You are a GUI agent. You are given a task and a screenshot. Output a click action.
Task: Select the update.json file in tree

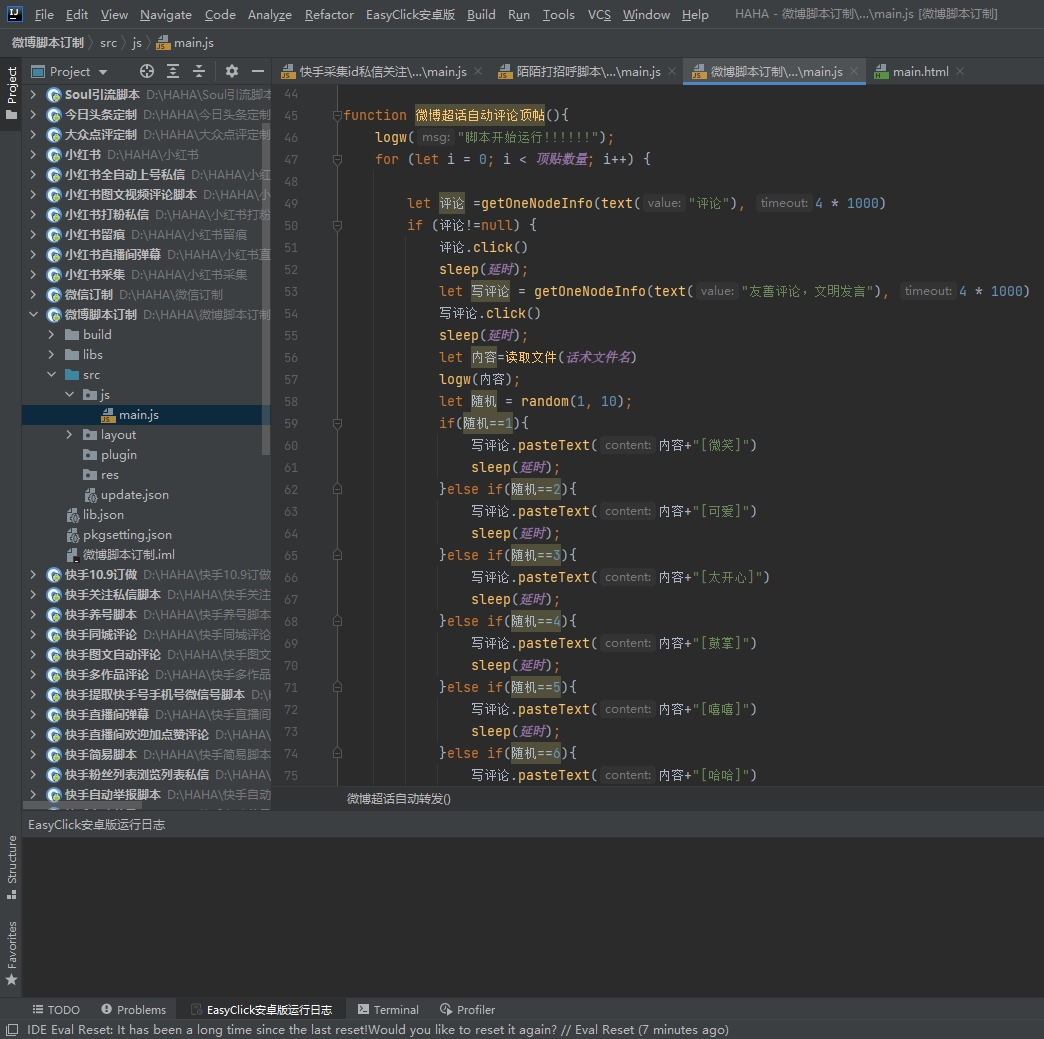[127, 495]
